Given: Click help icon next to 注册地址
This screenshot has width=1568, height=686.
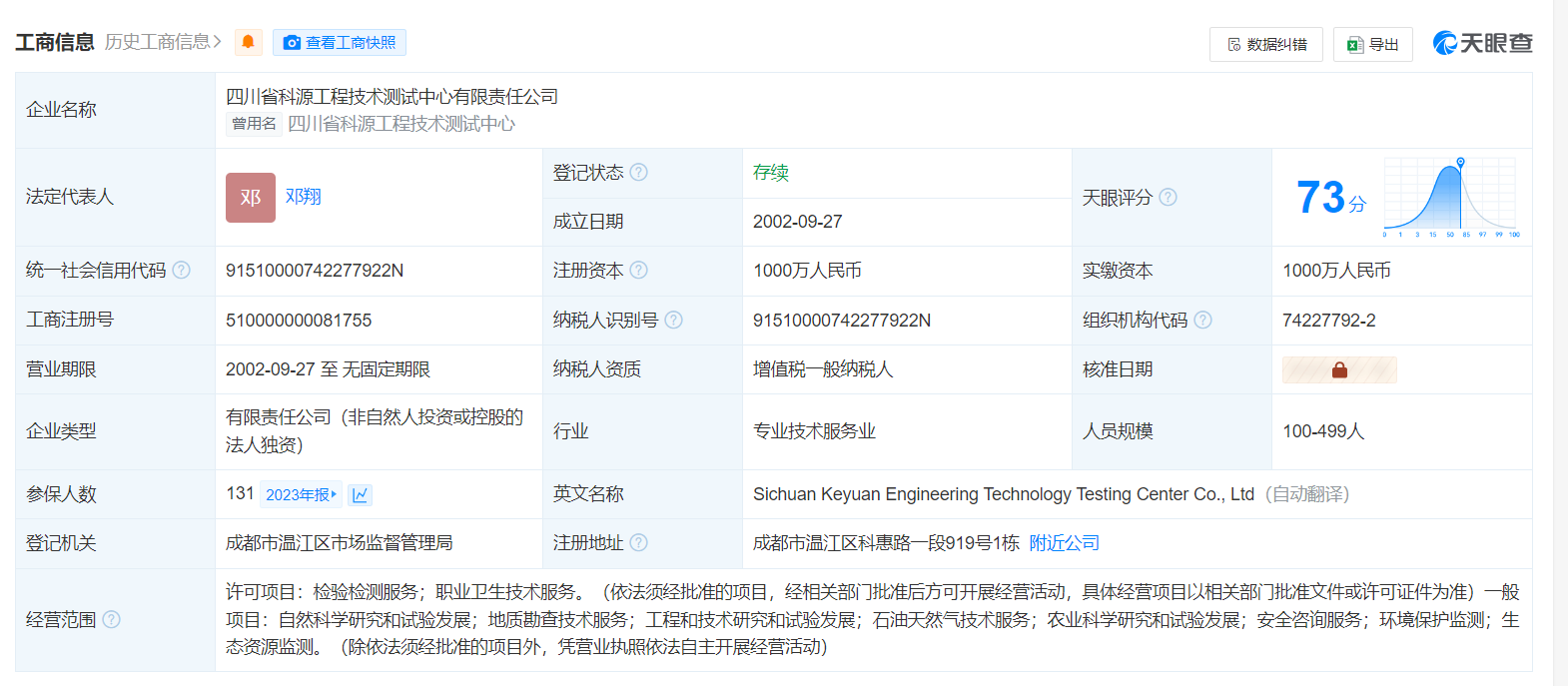Looking at the screenshot, I should point(639,542).
